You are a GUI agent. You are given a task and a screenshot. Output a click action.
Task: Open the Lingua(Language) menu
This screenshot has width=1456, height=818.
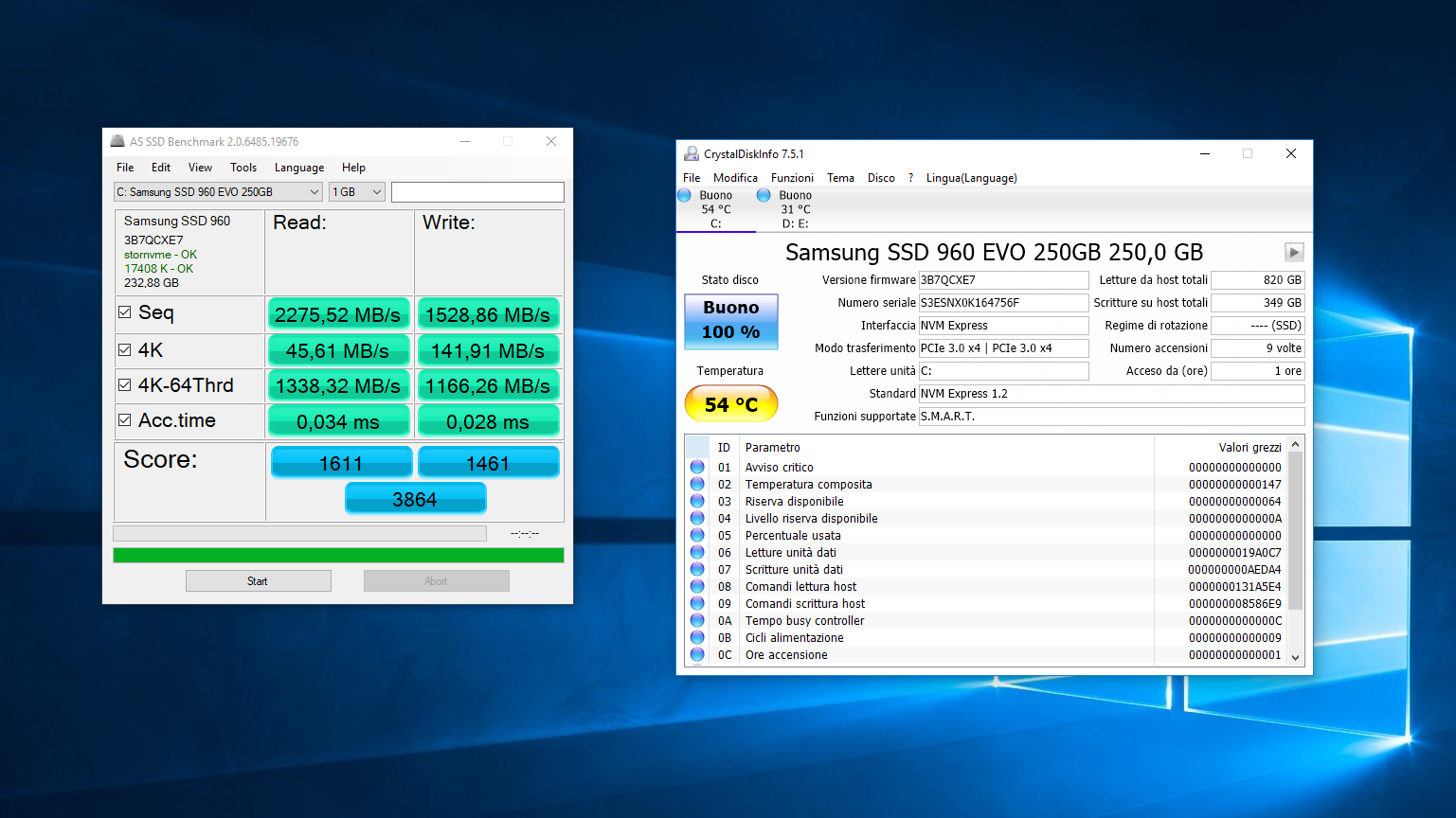pyautogui.click(x=971, y=178)
